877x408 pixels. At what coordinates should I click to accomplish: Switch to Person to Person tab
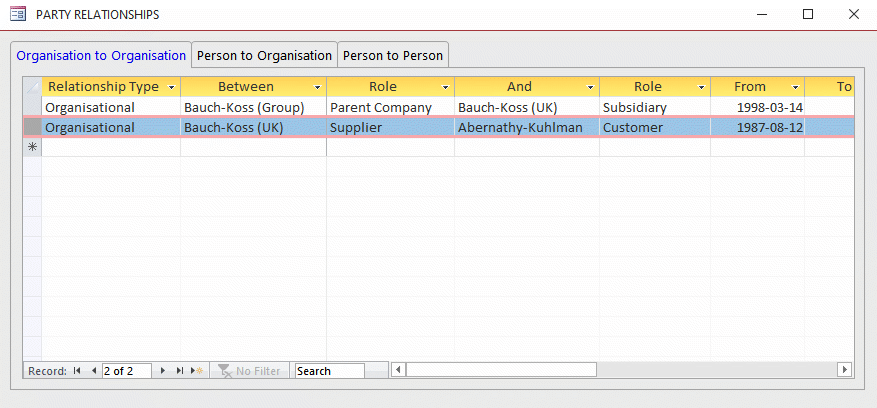coord(393,55)
